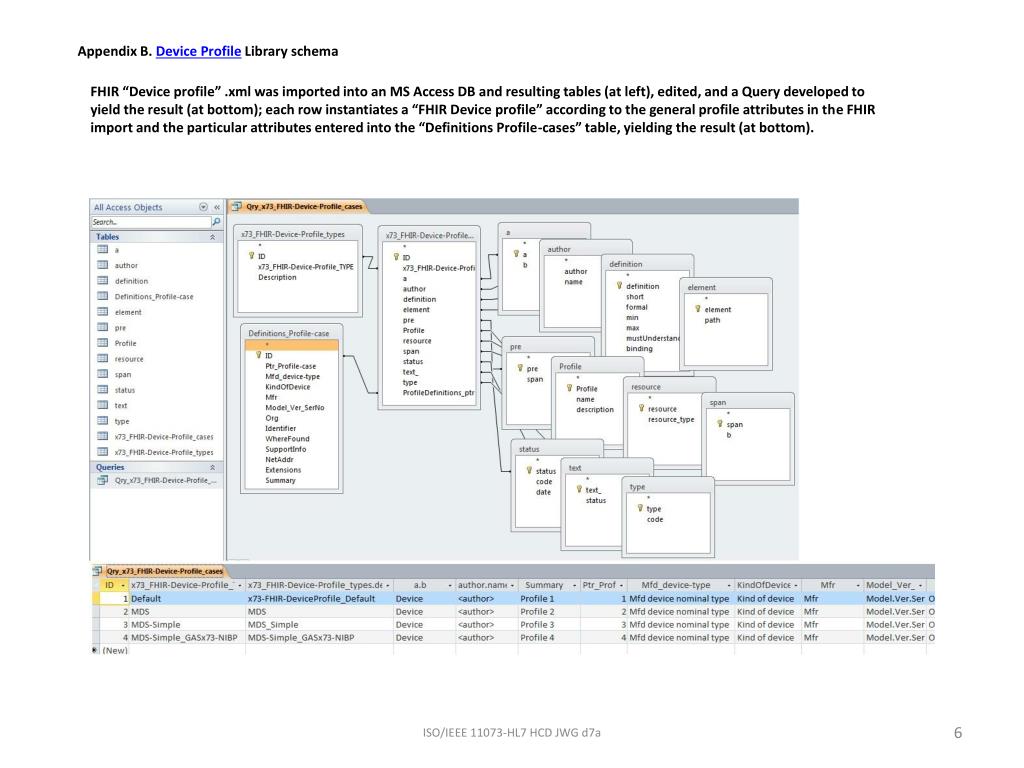Open the author.name column filter dropdown

513,585
